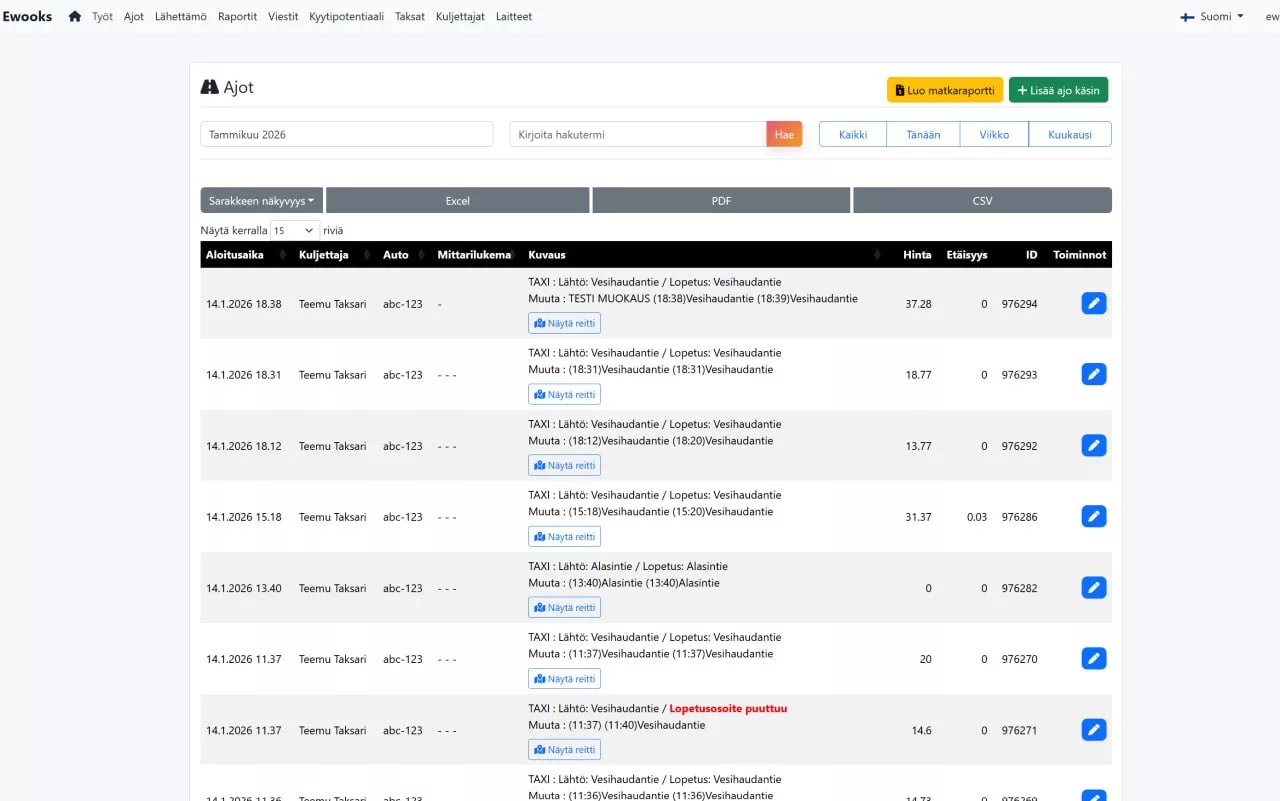Click the Kirjoita hakutermi search field

(638, 134)
